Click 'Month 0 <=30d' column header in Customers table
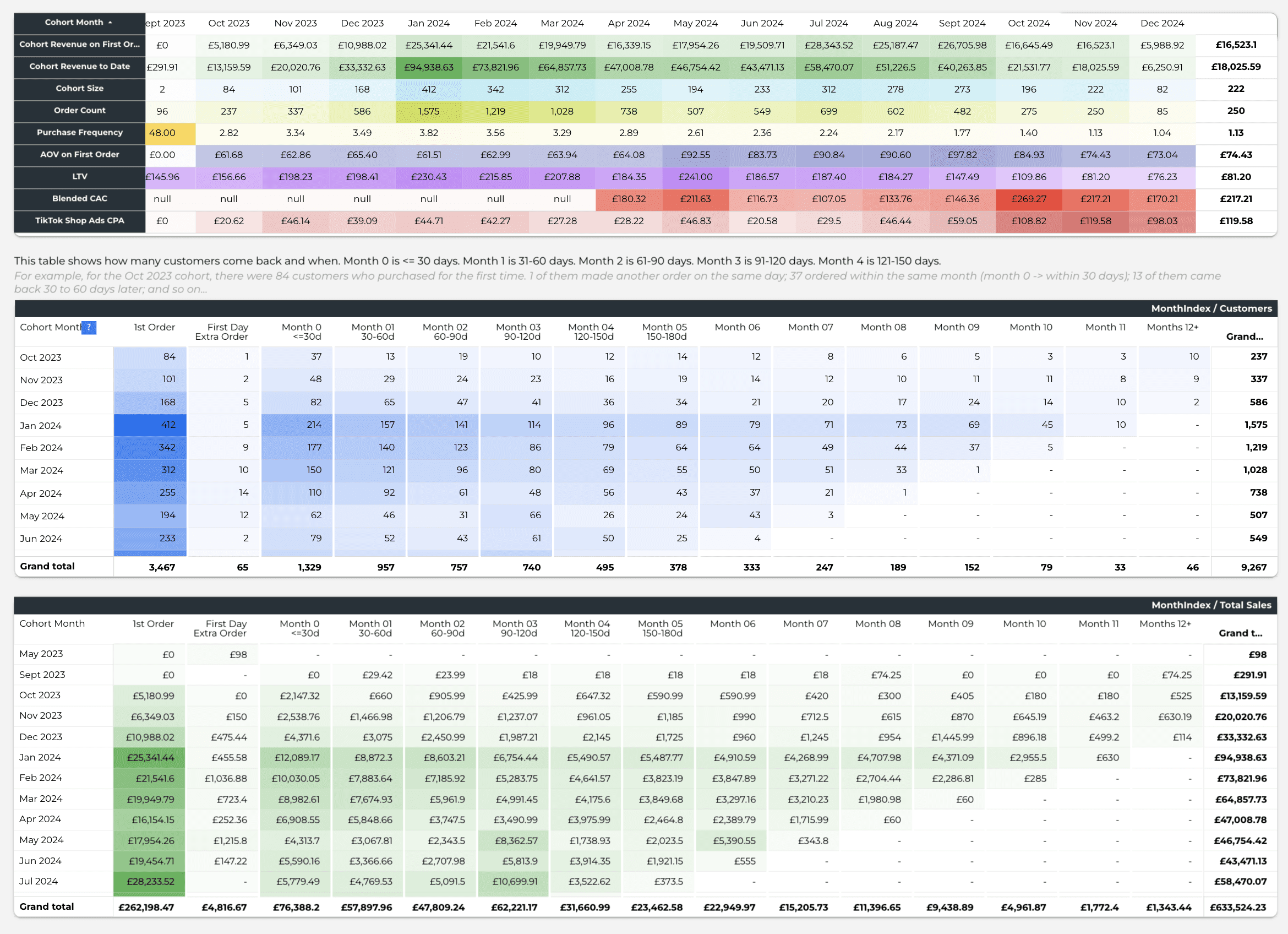Image resolution: width=1288 pixels, height=934 pixels. pyautogui.click(x=302, y=332)
